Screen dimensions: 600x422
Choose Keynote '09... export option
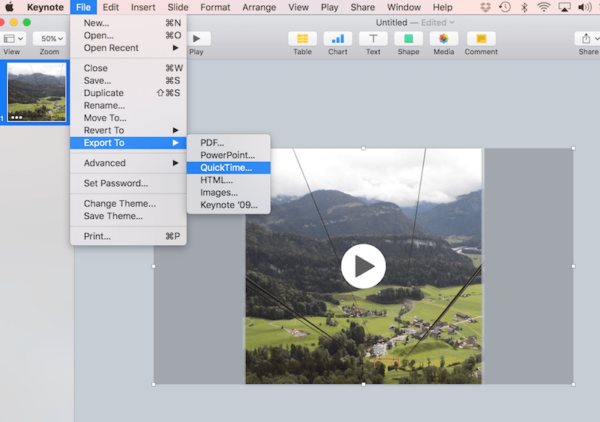click(228, 205)
